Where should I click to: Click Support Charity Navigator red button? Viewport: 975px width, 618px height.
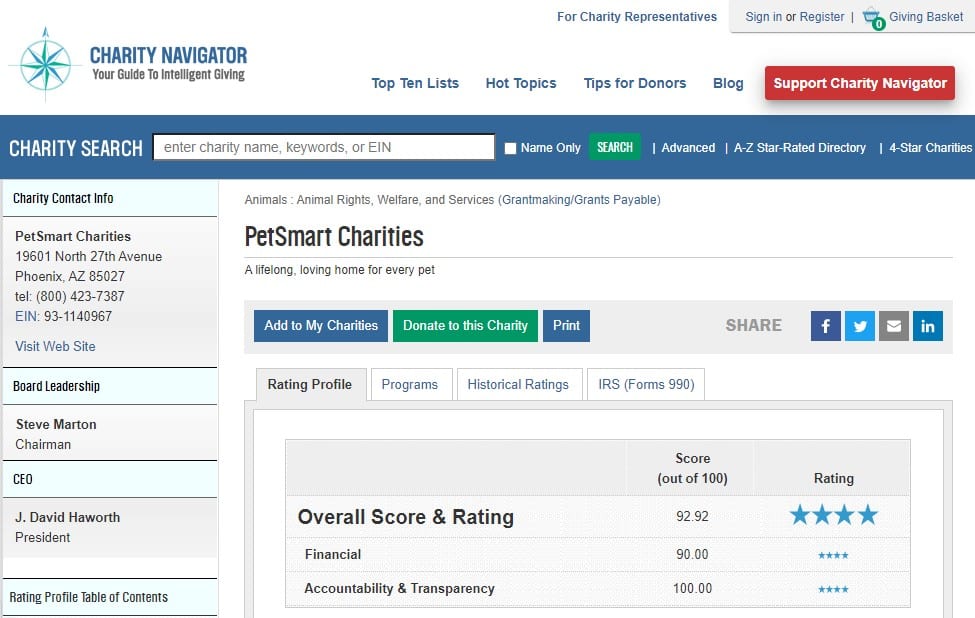click(859, 83)
